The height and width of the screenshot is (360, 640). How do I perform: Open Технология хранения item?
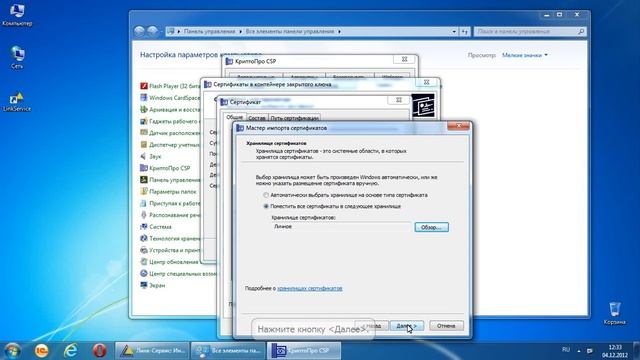pos(171,238)
